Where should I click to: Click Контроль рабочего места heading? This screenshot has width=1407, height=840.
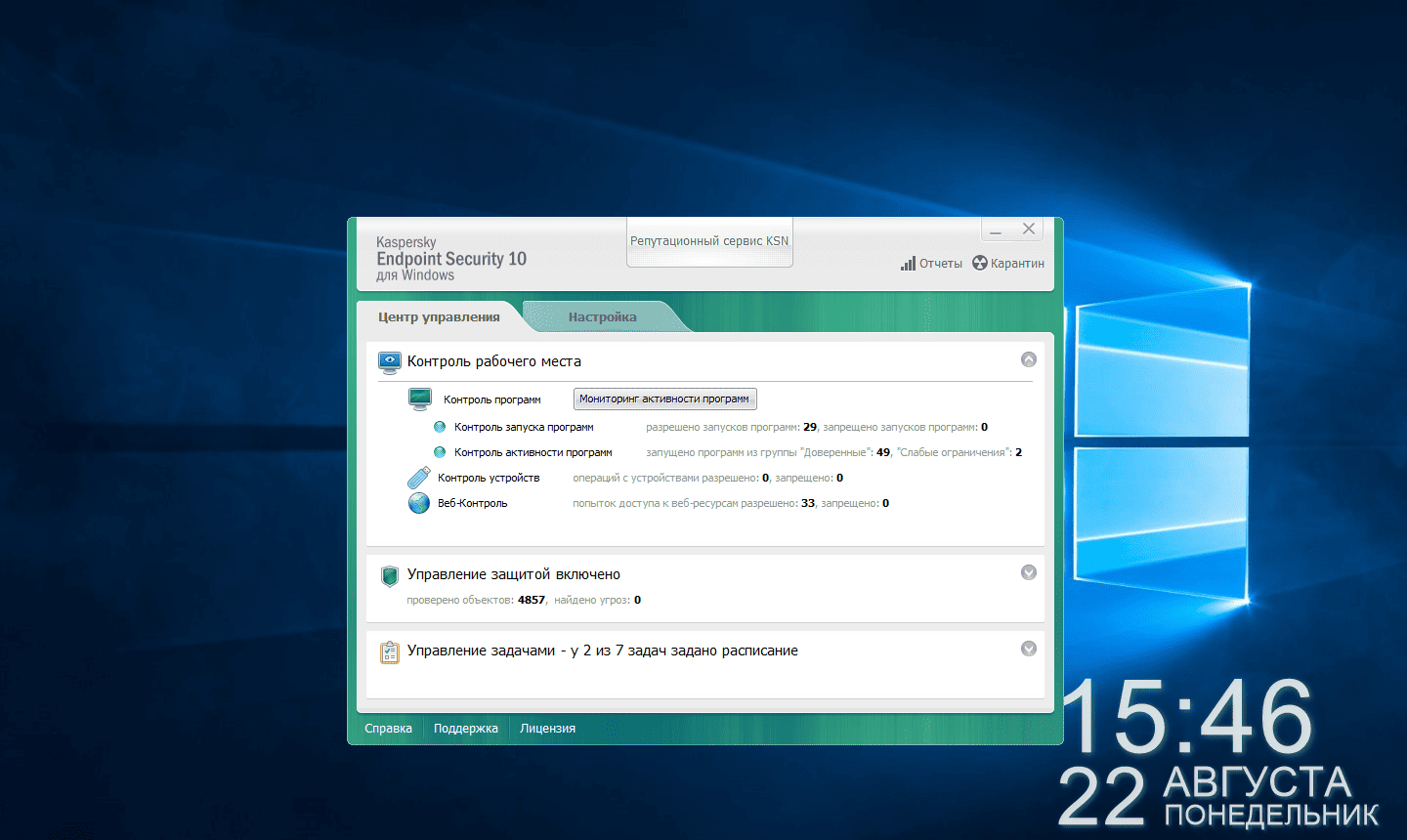pos(494,361)
